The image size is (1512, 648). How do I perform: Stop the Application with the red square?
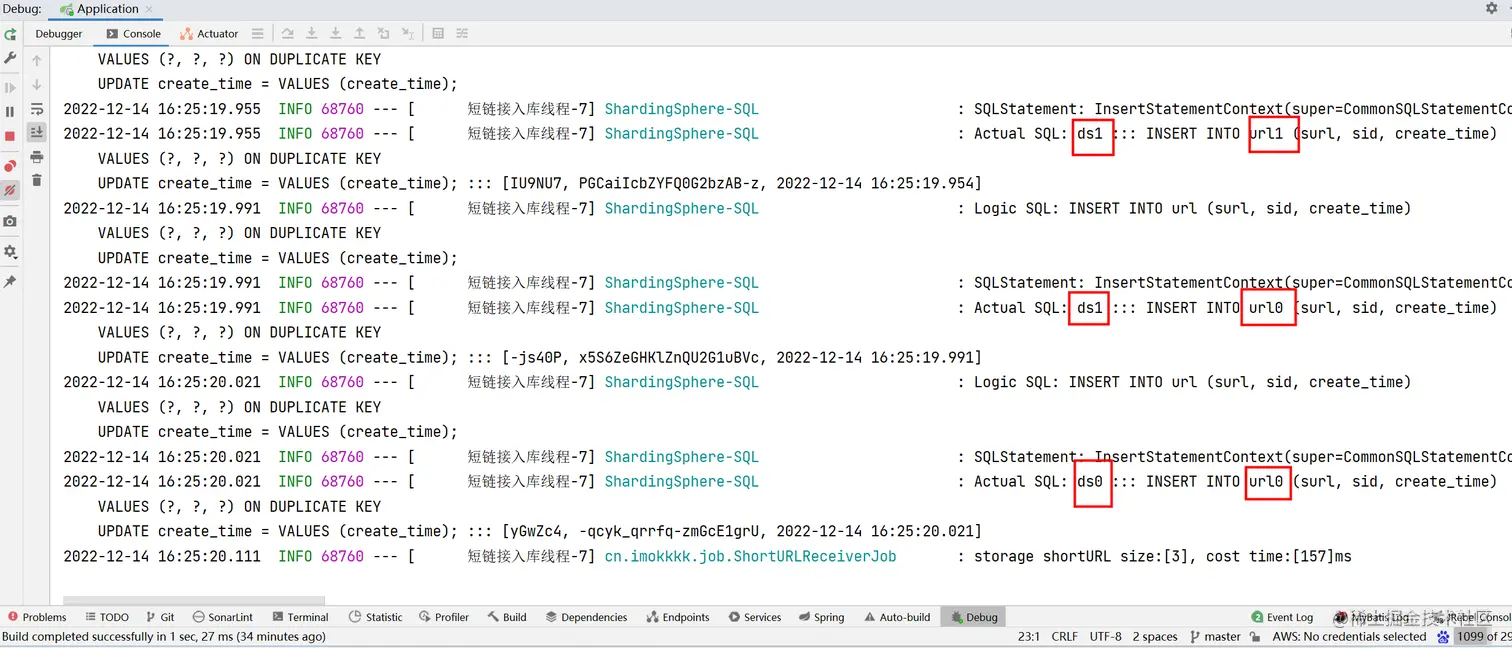(10, 136)
